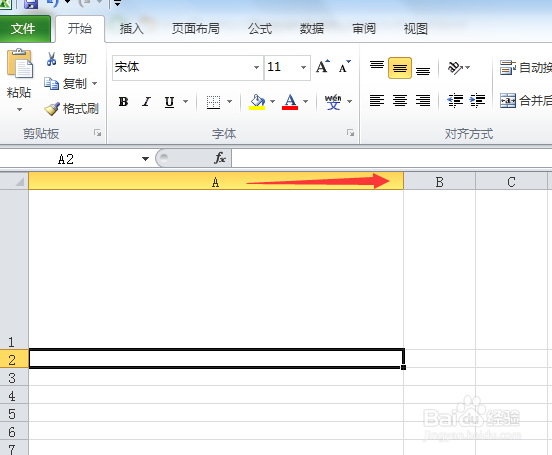This screenshot has height=455, width=552.
Task: Click cell B2
Action: tap(439, 359)
